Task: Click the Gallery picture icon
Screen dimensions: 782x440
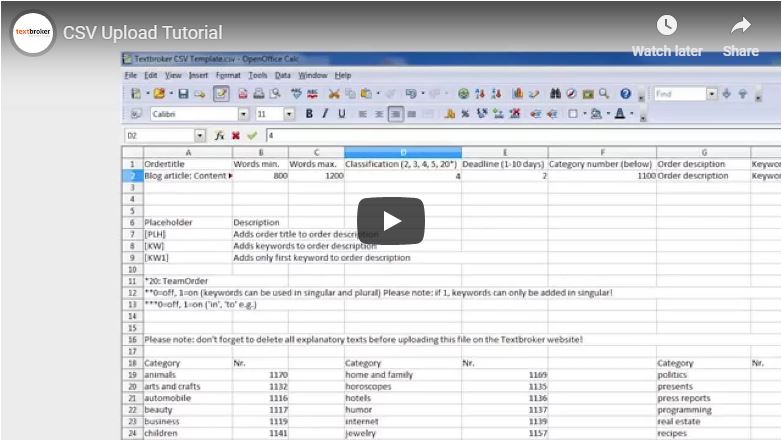Action: pyautogui.click(x=588, y=93)
